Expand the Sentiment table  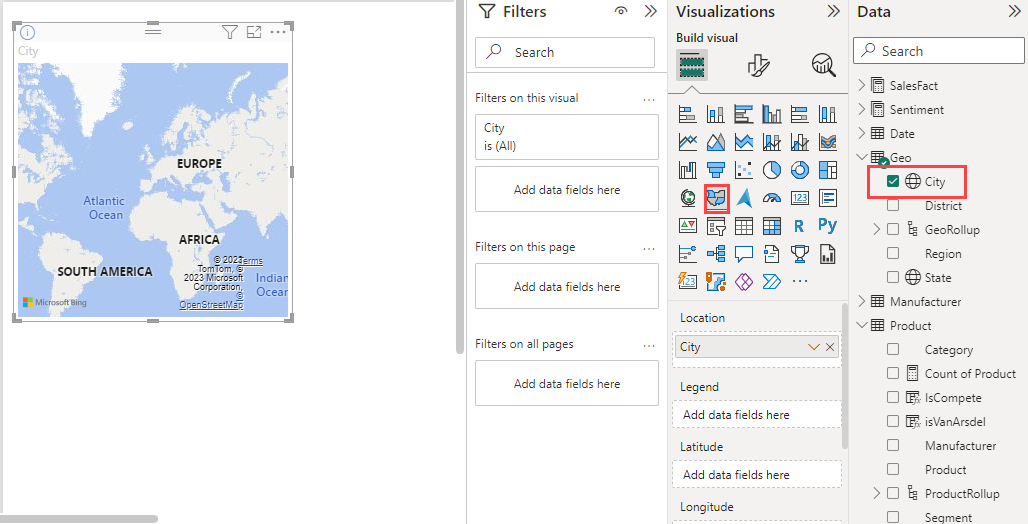point(862,109)
